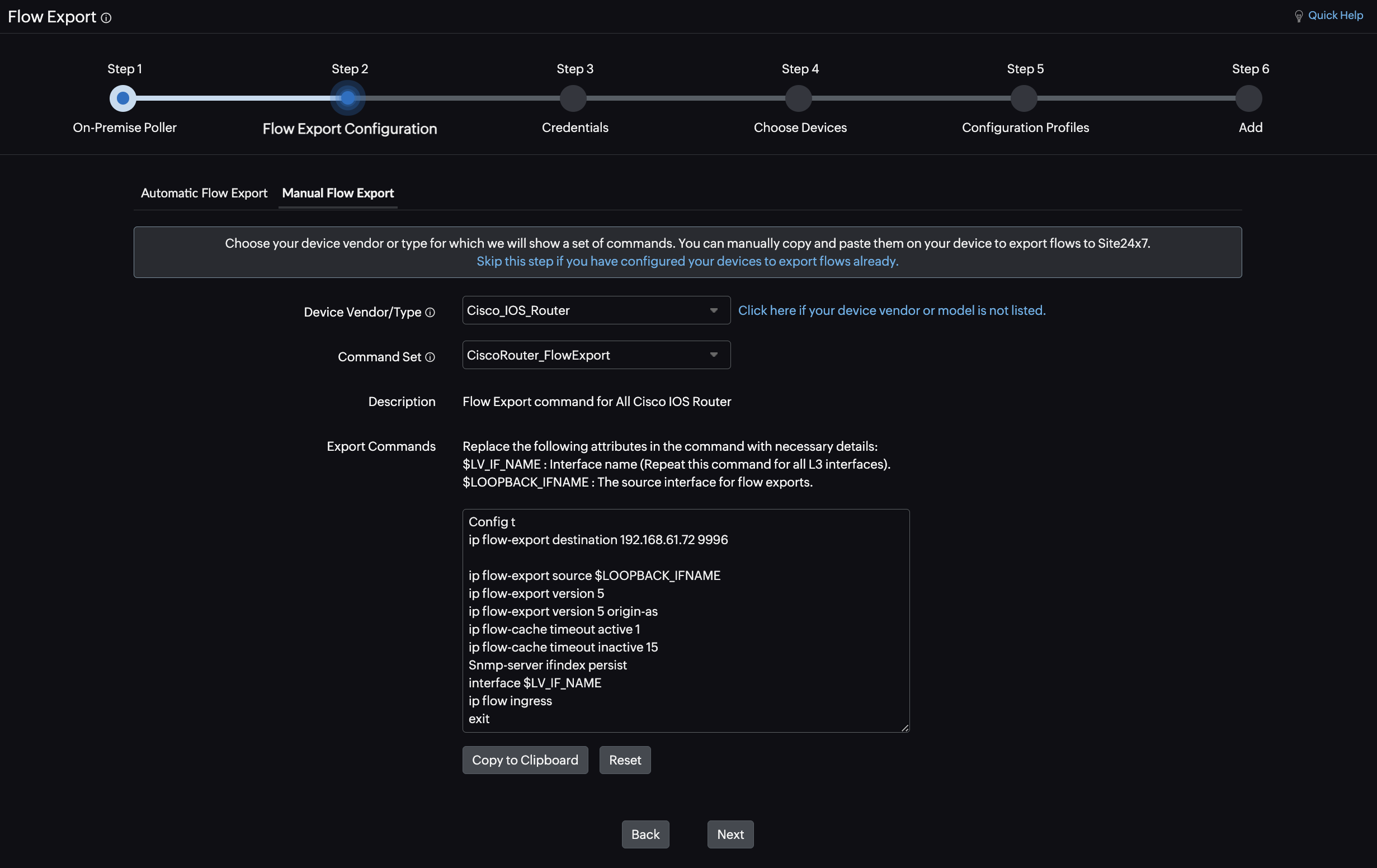This screenshot has width=1377, height=868.
Task: Click device vendor not listed link
Action: pos(892,310)
